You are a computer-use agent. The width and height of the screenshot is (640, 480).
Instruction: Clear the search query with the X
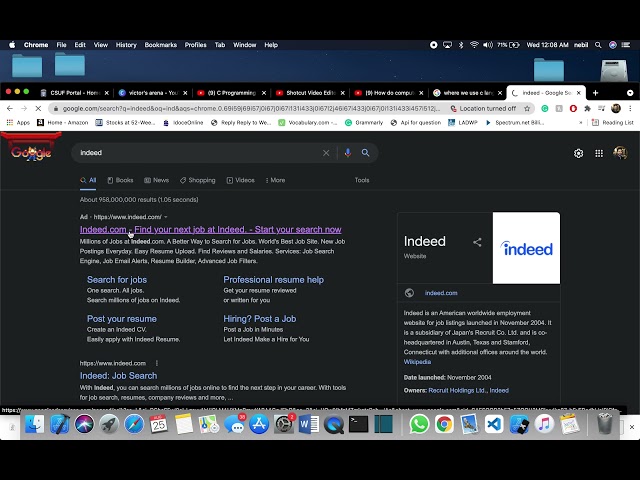coord(326,153)
